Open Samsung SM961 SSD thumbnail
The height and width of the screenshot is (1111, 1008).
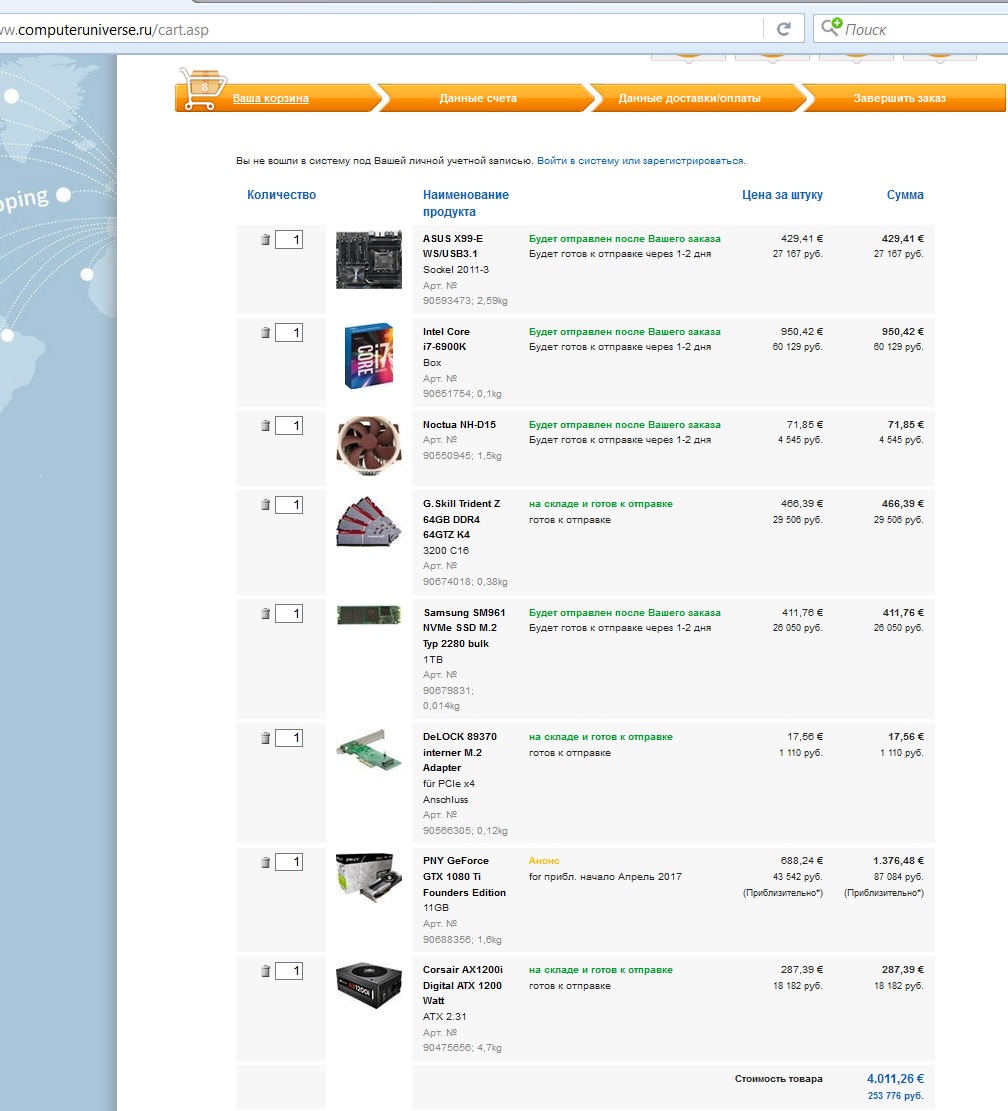[x=368, y=615]
